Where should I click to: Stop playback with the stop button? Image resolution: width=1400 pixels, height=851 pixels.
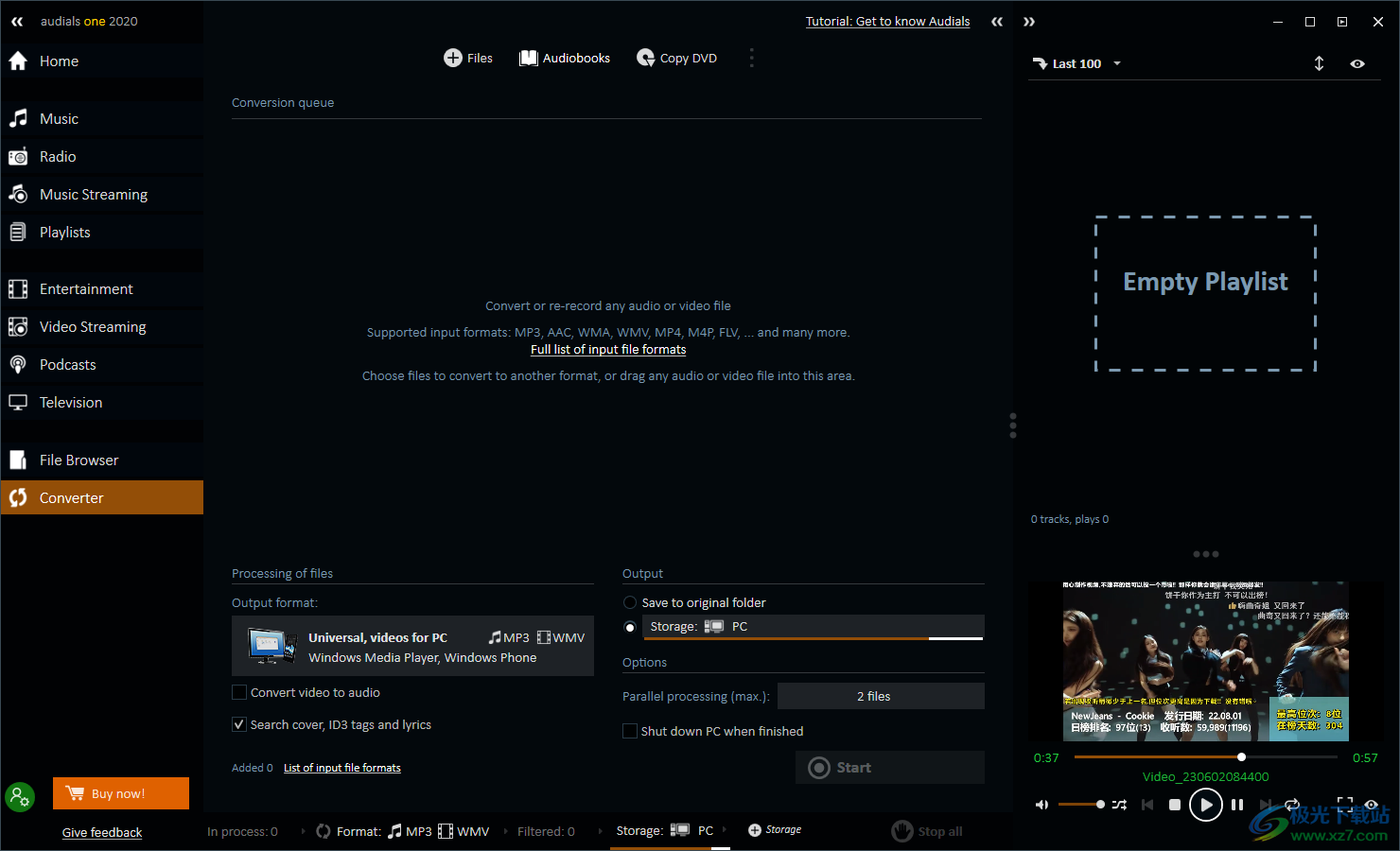[1174, 805]
